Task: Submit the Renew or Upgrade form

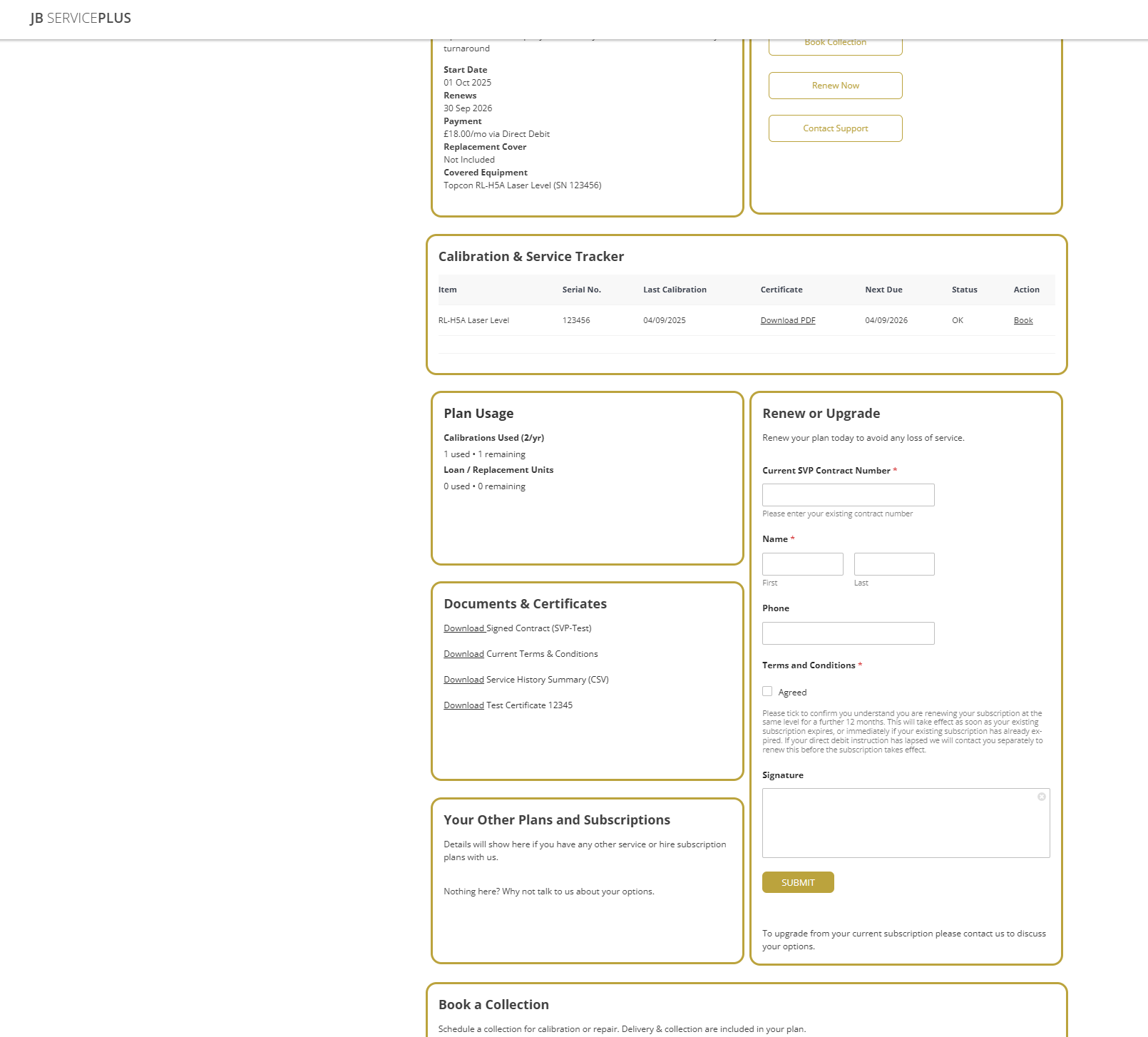Action: click(797, 882)
